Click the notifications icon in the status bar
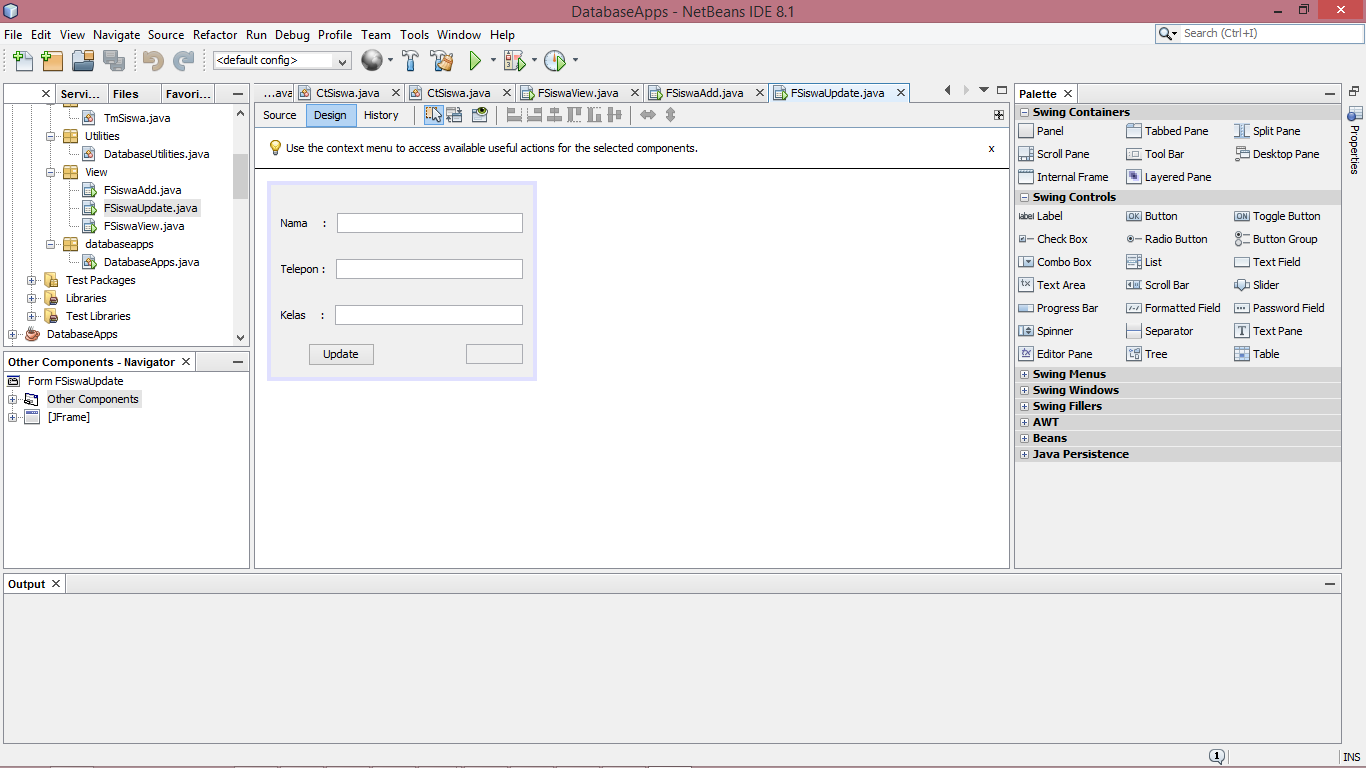 click(x=1216, y=757)
